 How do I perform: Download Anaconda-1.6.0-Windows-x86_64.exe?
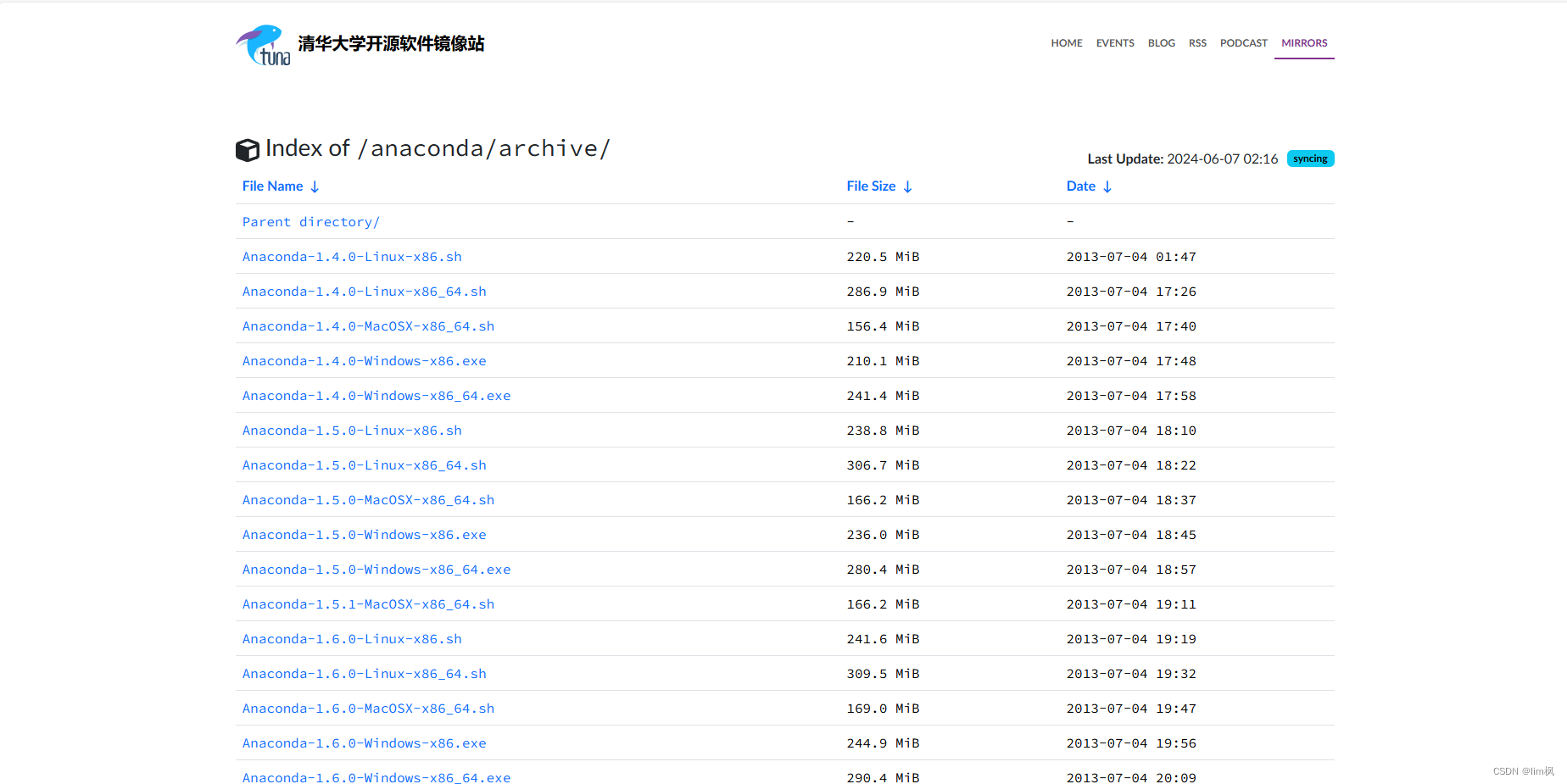(x=376, y=778)
